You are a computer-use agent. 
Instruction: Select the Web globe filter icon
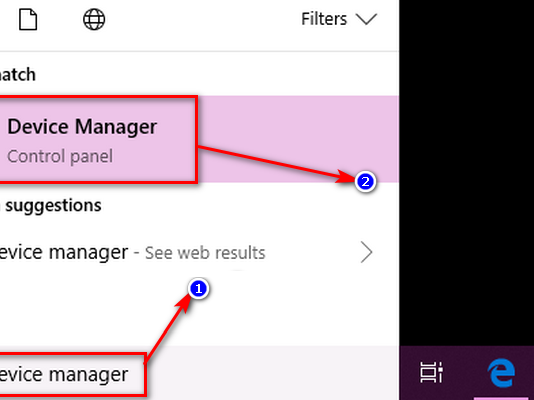click(94, 19)
